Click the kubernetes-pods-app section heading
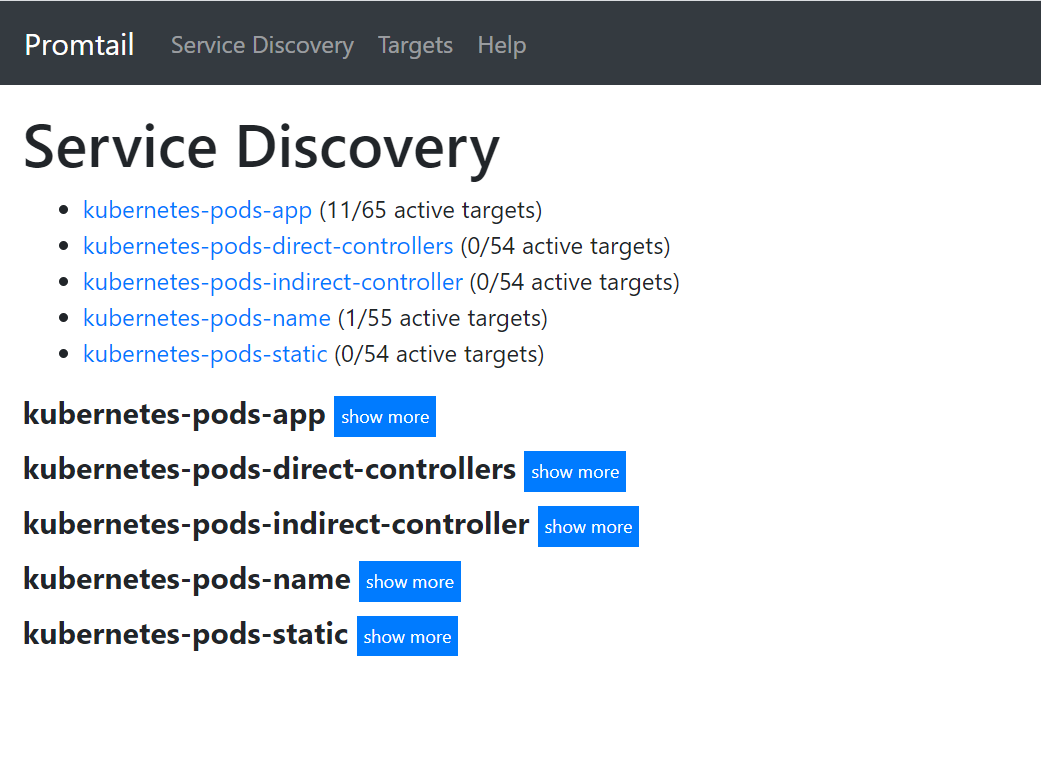Screen dimensions: 1041x781 tap(174, 415)
